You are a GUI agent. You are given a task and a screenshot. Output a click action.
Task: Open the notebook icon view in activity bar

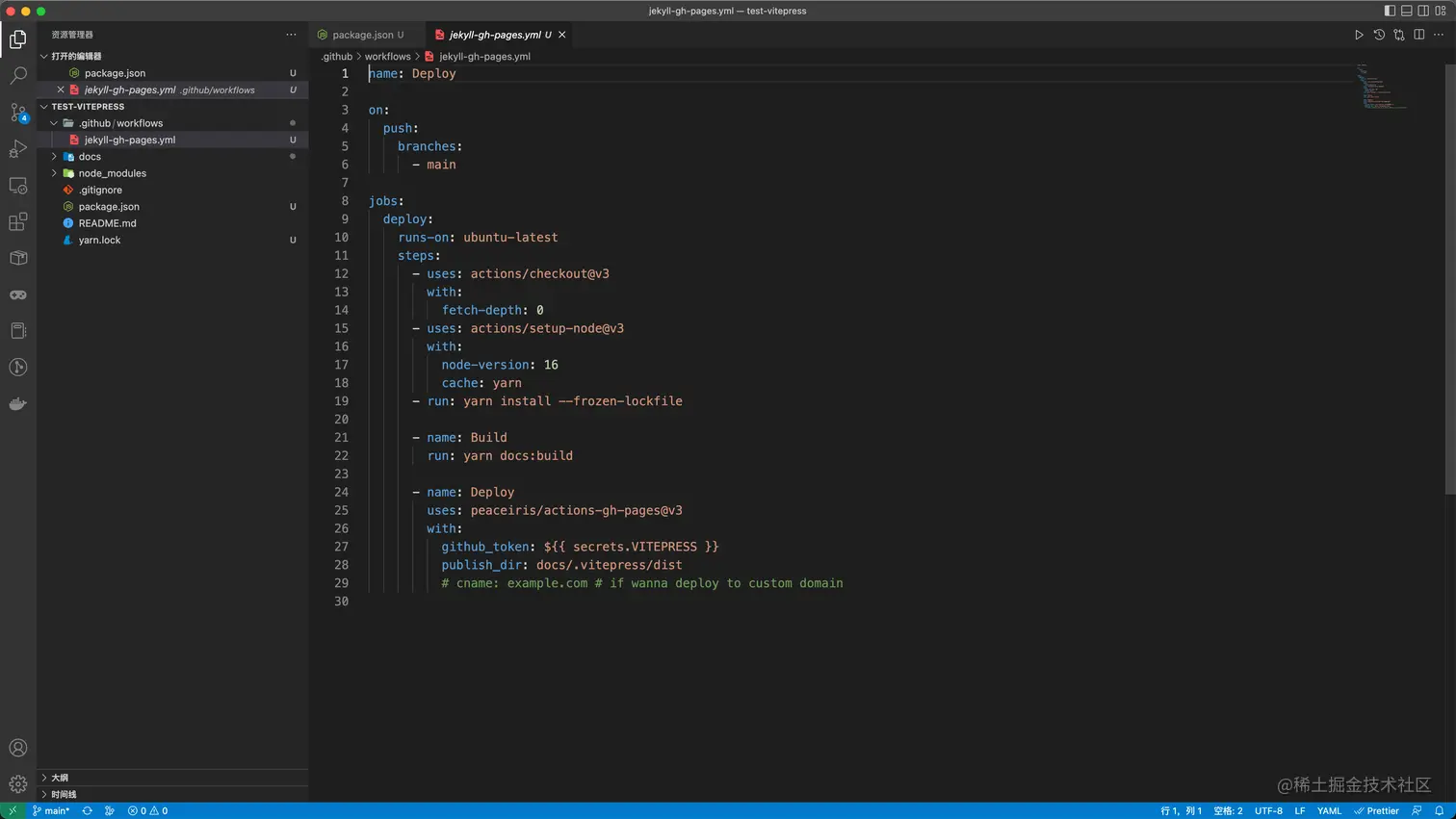tap(17, 331)
